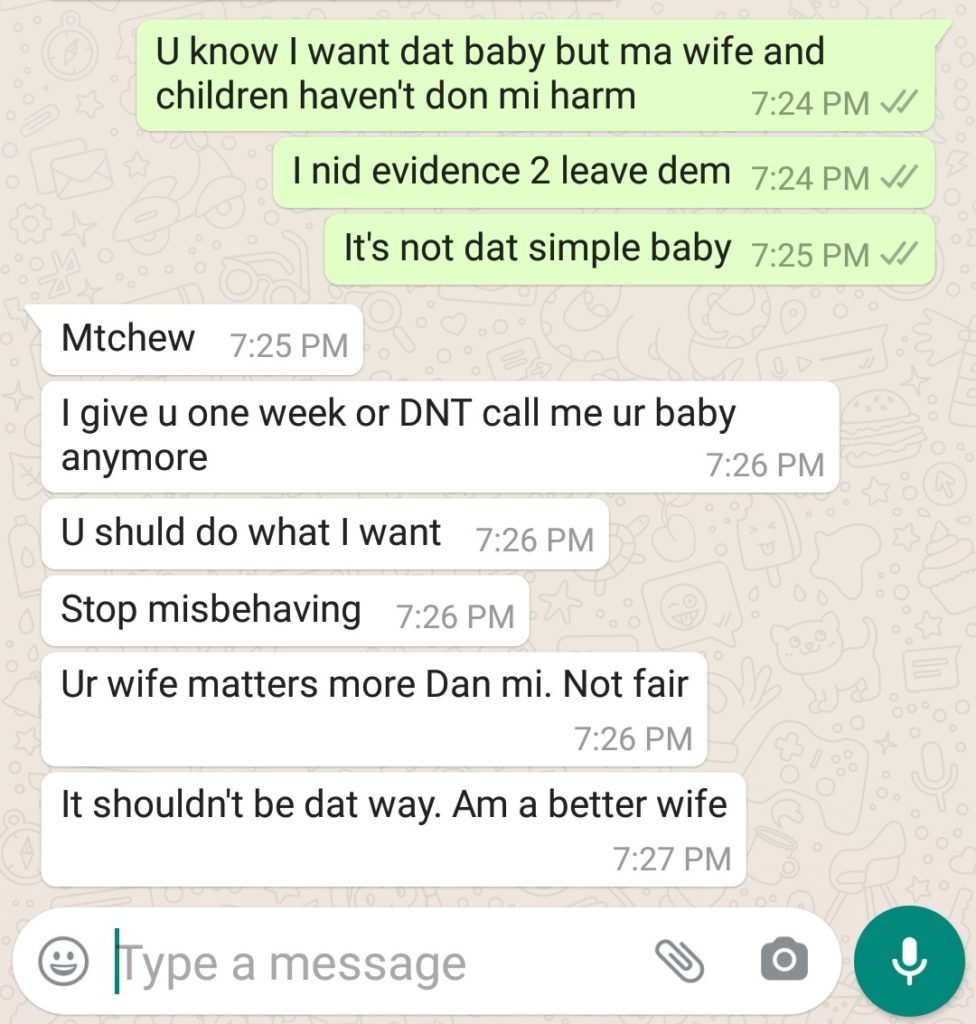
Task: Click the 'Type a message' input field
Action: click(379, 963)
